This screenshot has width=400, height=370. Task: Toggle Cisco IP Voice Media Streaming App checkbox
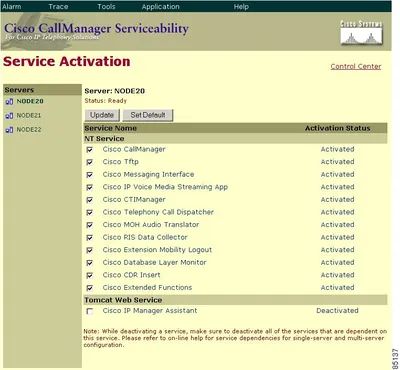[90, 187]
